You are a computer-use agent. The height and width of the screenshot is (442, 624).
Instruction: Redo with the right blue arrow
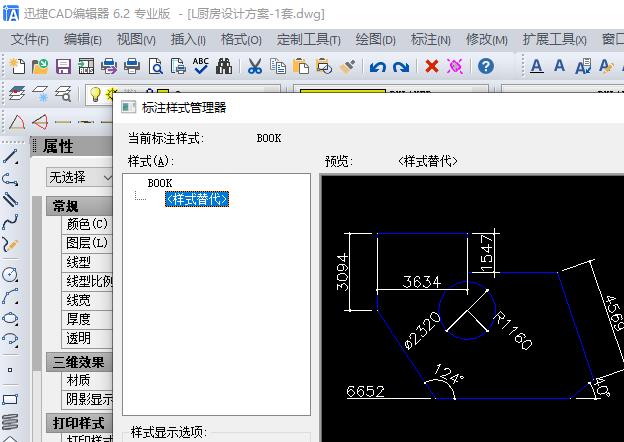click(x=401, y=66)
